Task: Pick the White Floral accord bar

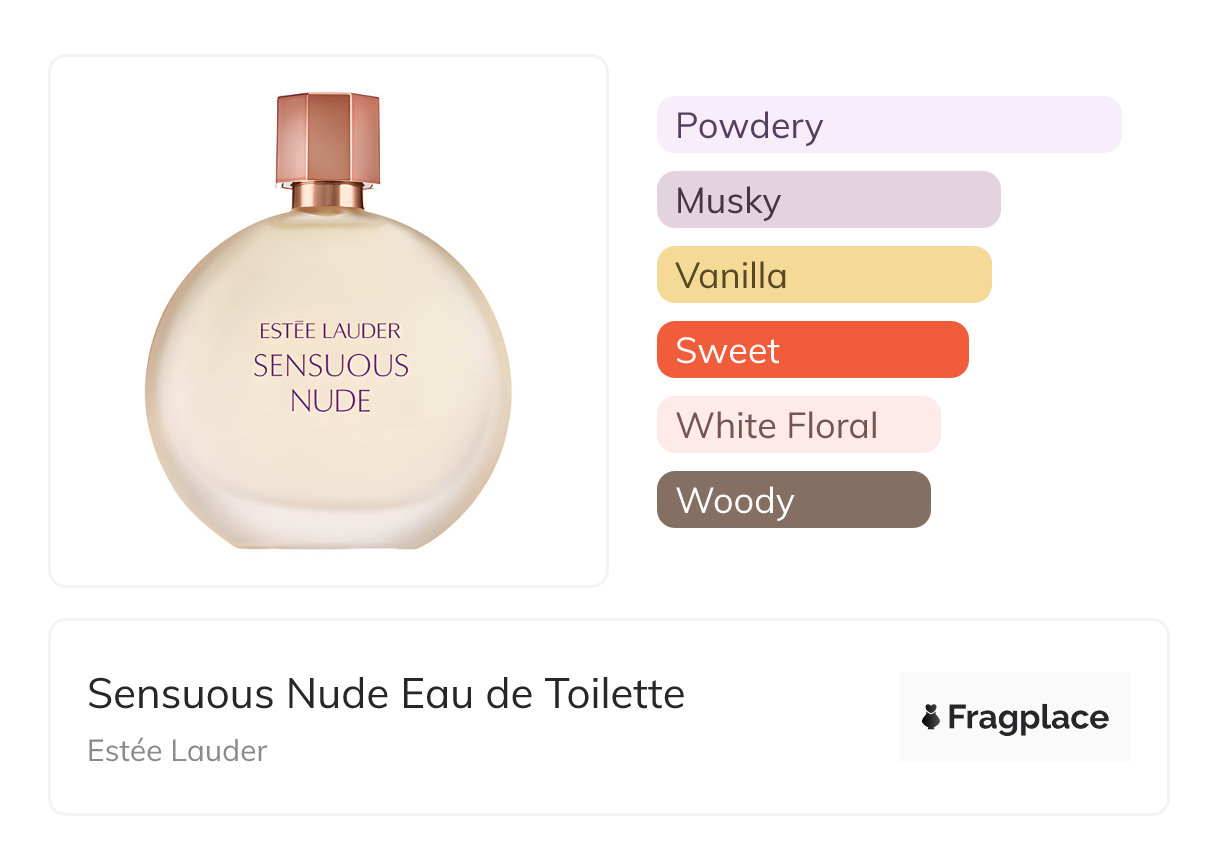Action: [x=799, y=425]
